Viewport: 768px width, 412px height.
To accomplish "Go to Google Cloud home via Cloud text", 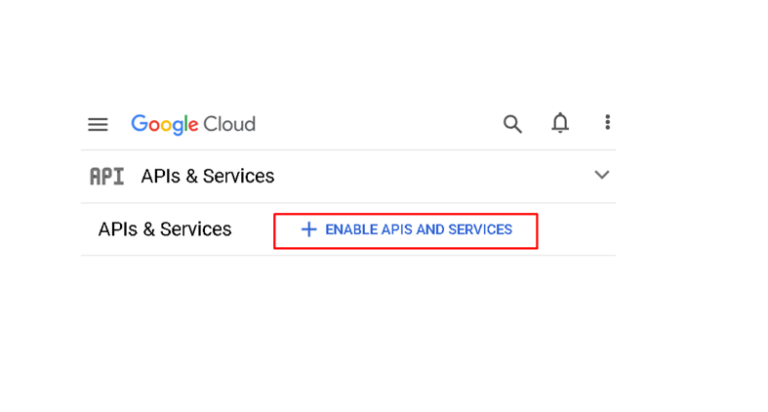I will coord(230,124).
